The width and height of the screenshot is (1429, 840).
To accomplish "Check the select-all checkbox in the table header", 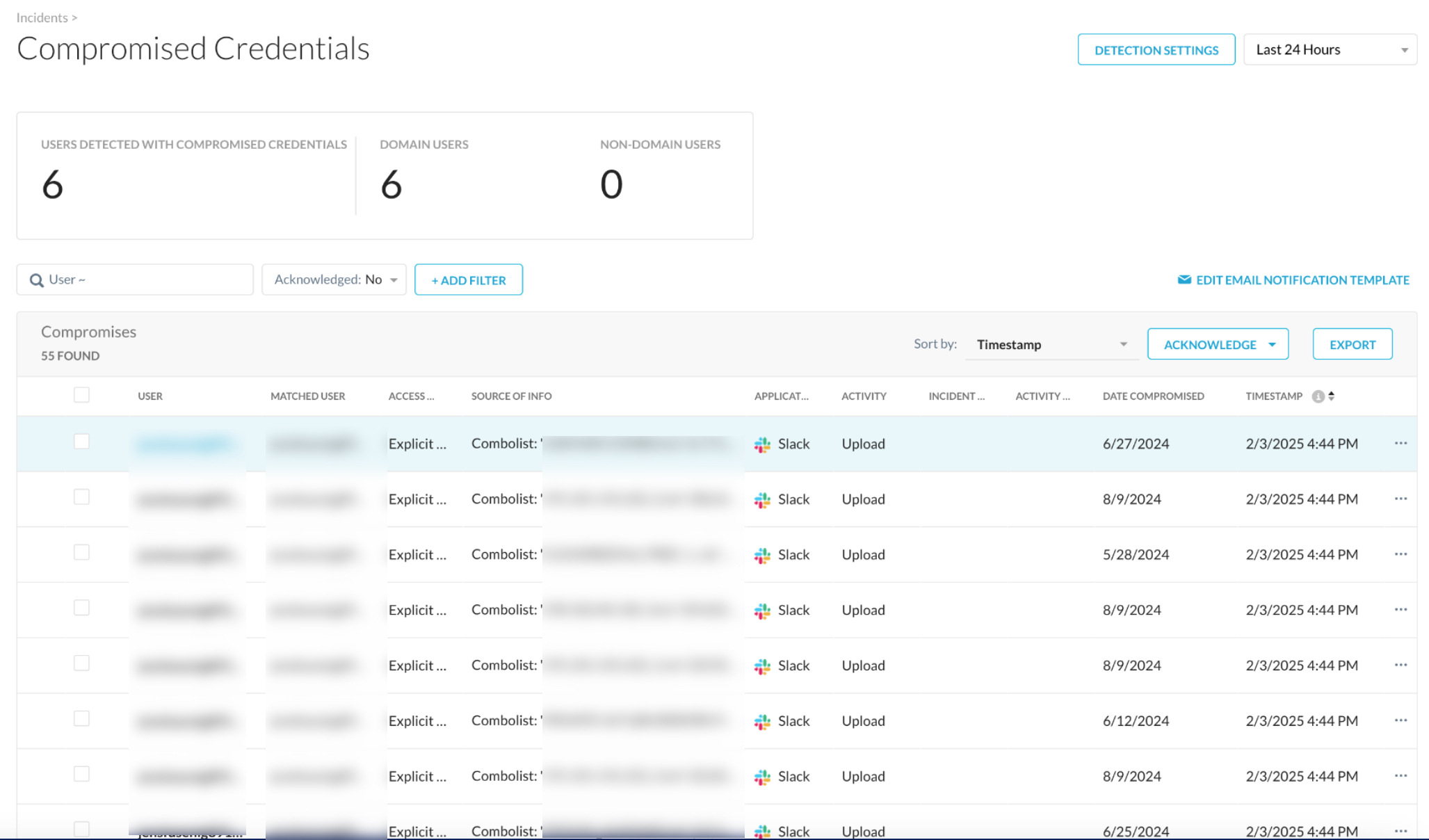I will pyautogui.click(x=82, y=394).
